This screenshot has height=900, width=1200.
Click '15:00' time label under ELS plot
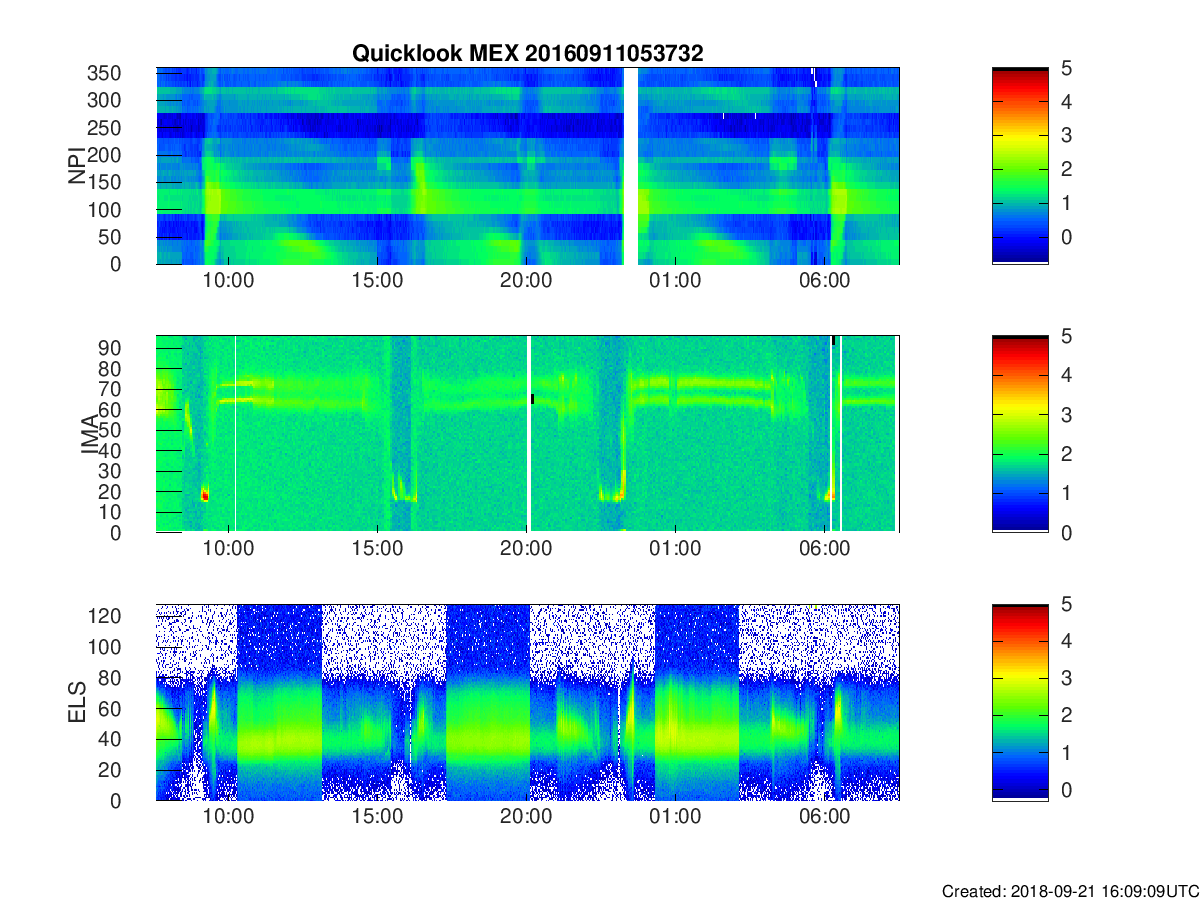(x=378, y=818)
